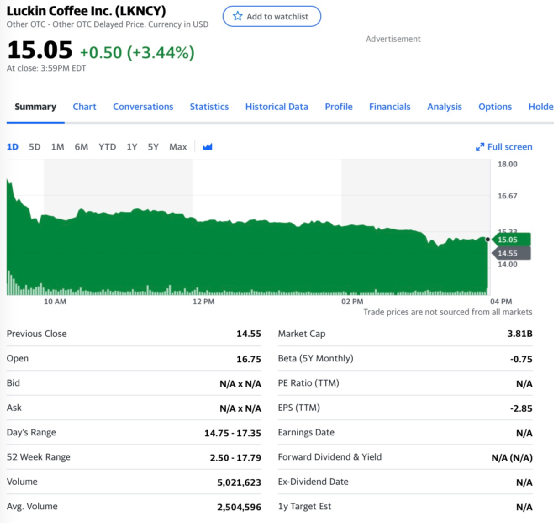The image size is (554, 523).
Task: Open the chart type icon beside Max
Action: pos(207,147)
